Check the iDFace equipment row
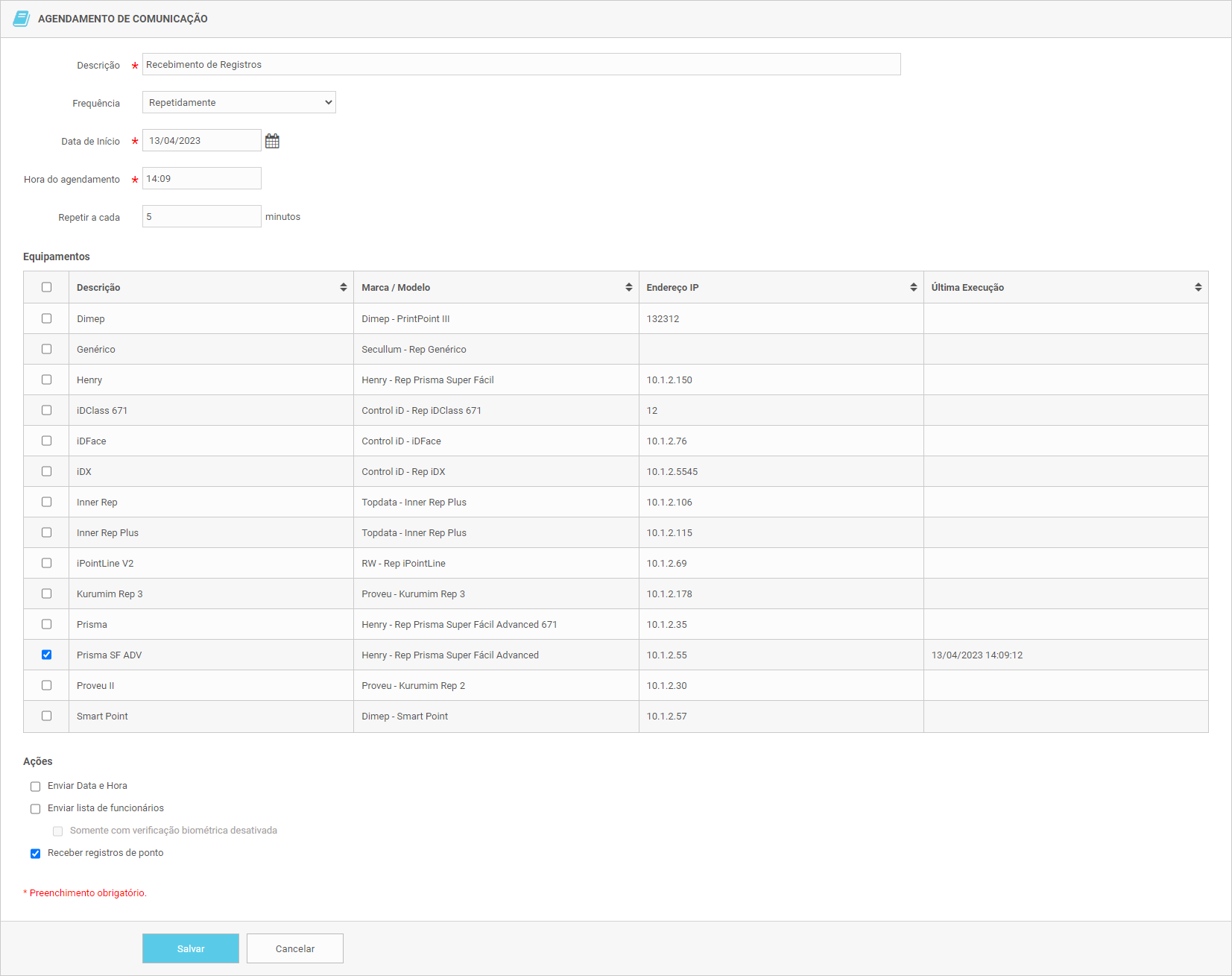1232x976 pixels. tap(46, 441)
